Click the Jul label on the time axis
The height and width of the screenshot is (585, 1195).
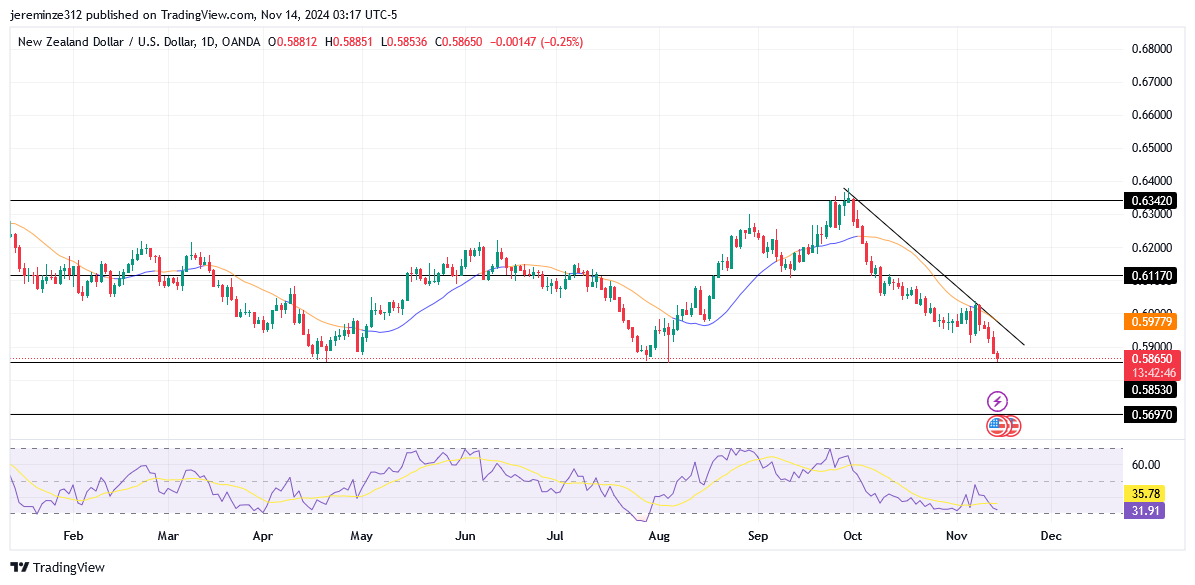(556, 536)
